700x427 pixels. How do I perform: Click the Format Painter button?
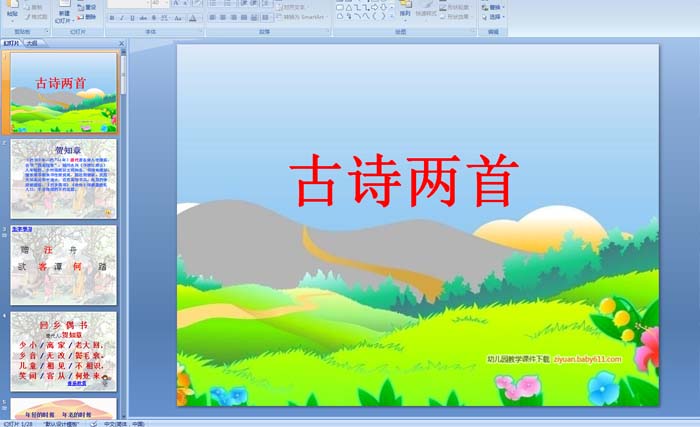tap(36, 17)
